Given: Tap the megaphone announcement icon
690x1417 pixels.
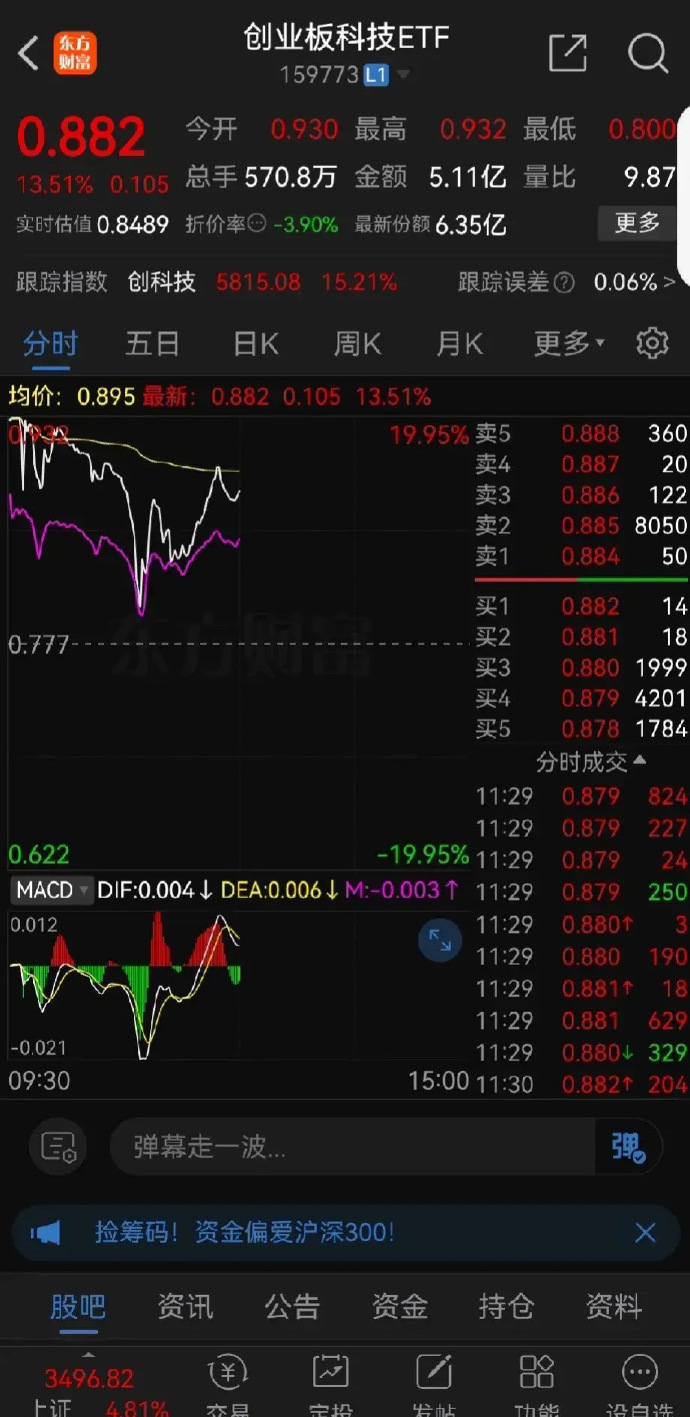Looking at the screenshot, I should pyautogui.click(x=46, y=1233).
